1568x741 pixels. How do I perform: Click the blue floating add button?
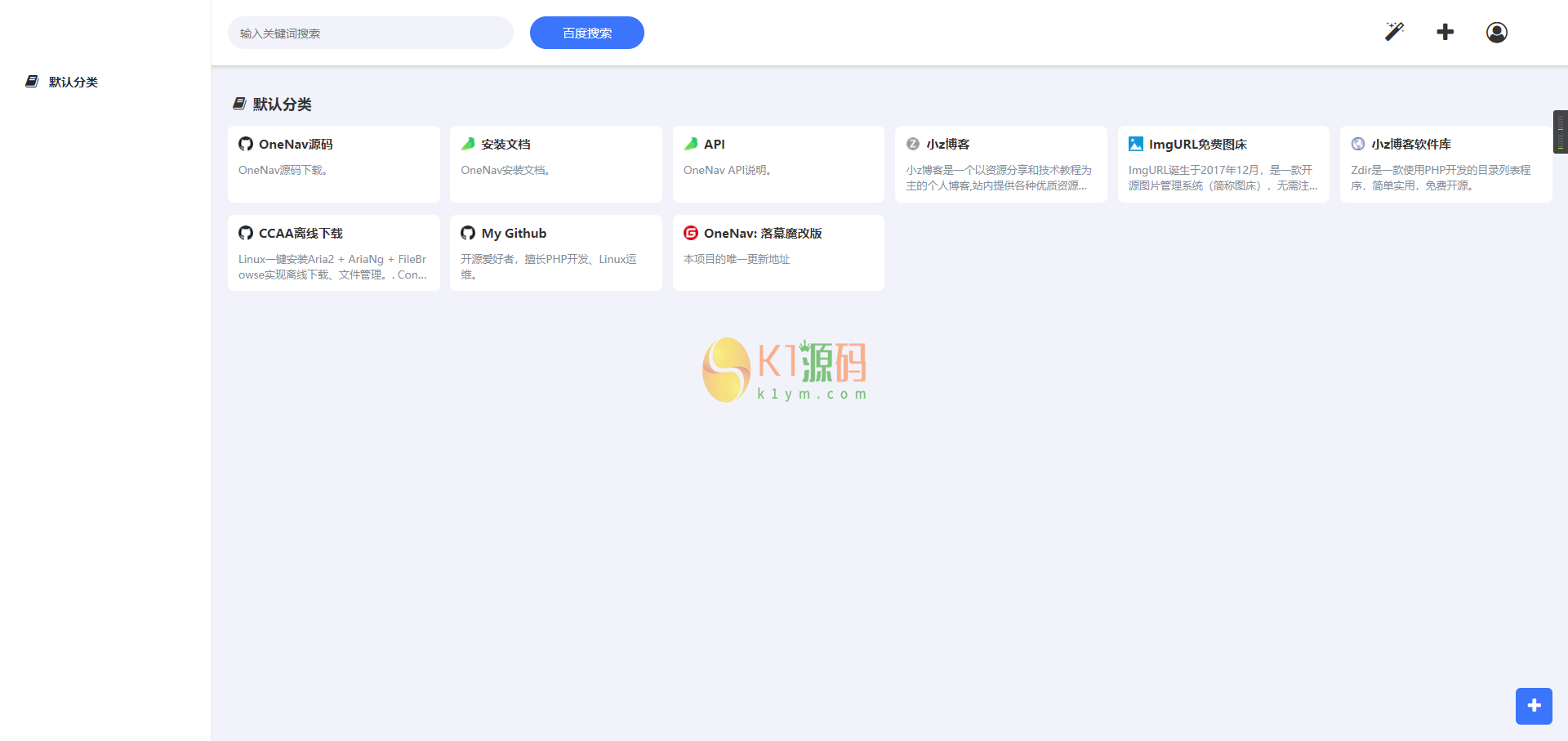pyautogui.click(x=1534, y=706)
